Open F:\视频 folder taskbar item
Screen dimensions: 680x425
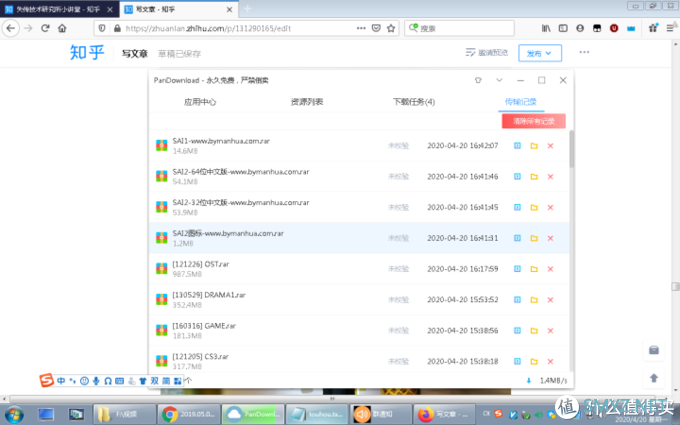[124, 415]
